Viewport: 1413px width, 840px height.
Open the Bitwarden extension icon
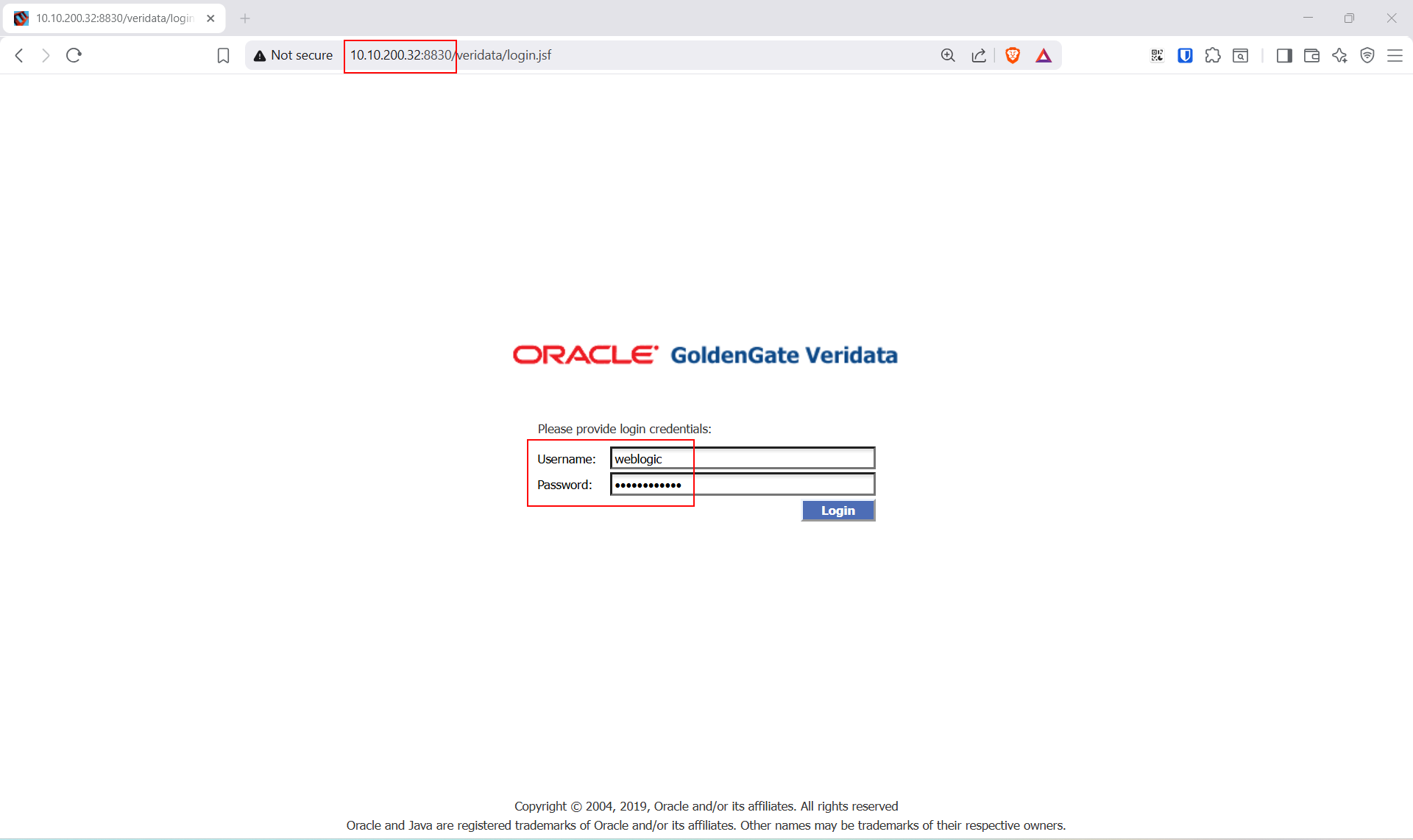click(x=1185, y=55)
